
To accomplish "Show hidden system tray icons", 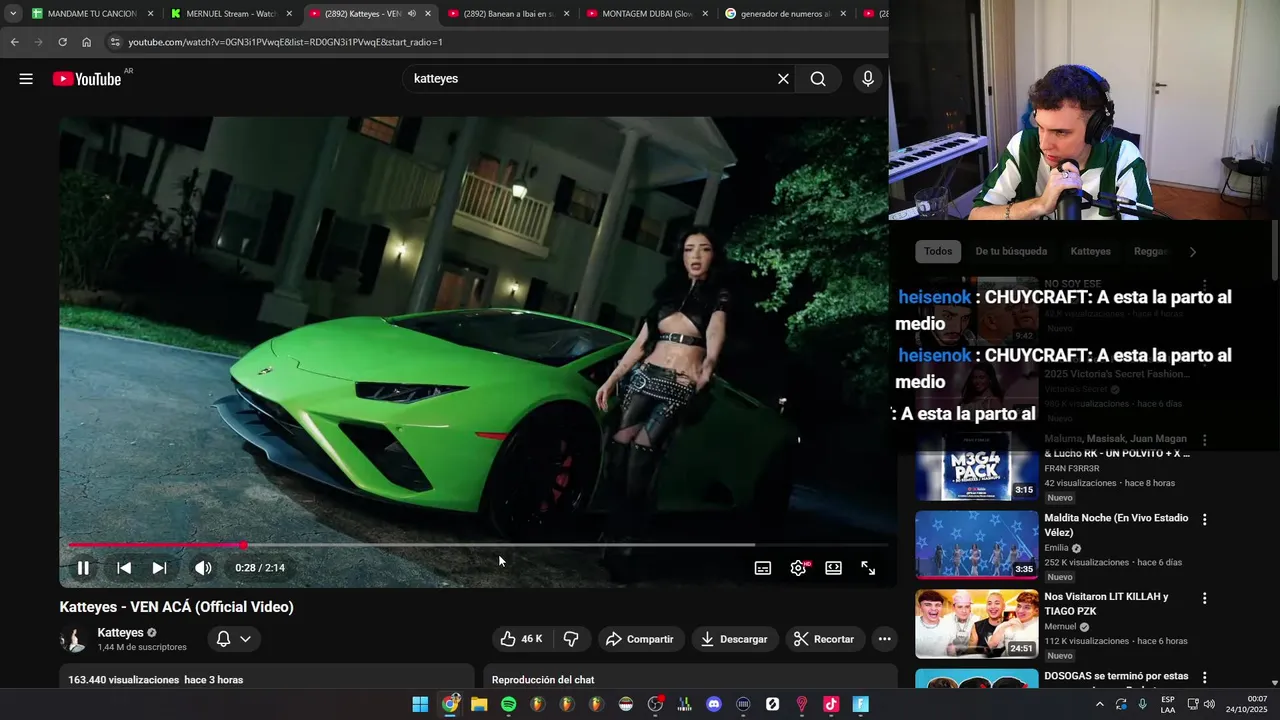I will [1099, 704].
